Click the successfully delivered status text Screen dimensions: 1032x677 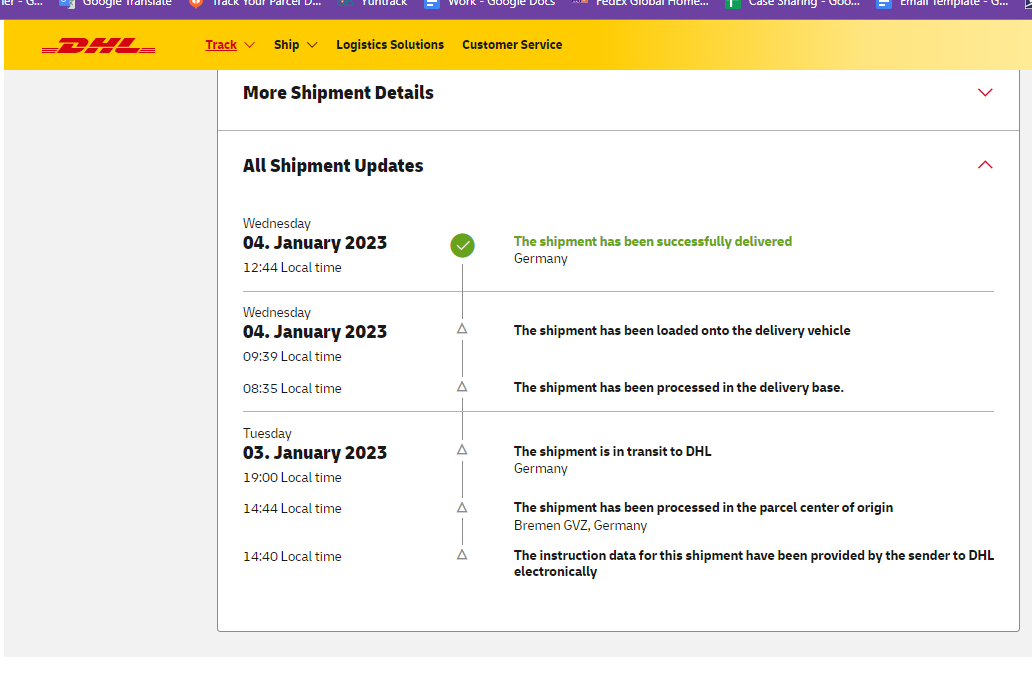tap(652, 241)
